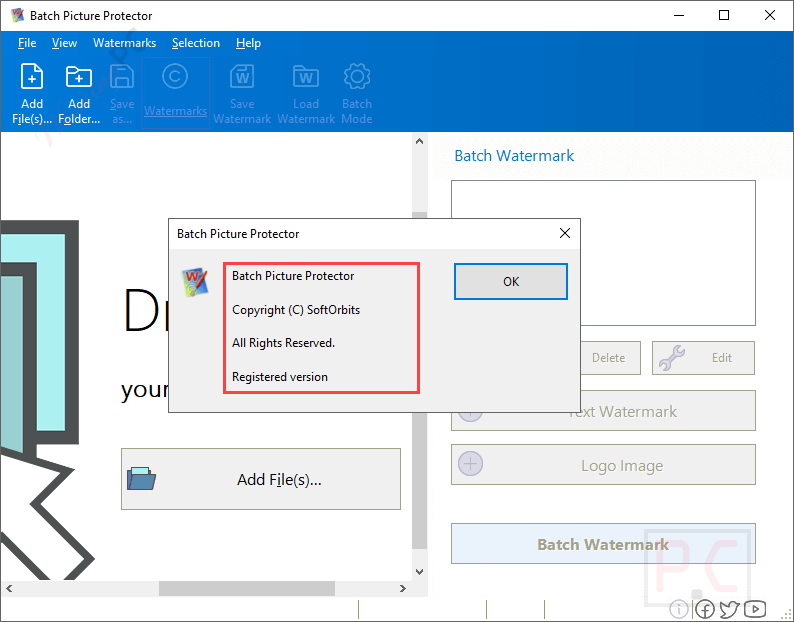Open the Help menu
This screenshot has height=622, width=794.
tap(248, 43)
